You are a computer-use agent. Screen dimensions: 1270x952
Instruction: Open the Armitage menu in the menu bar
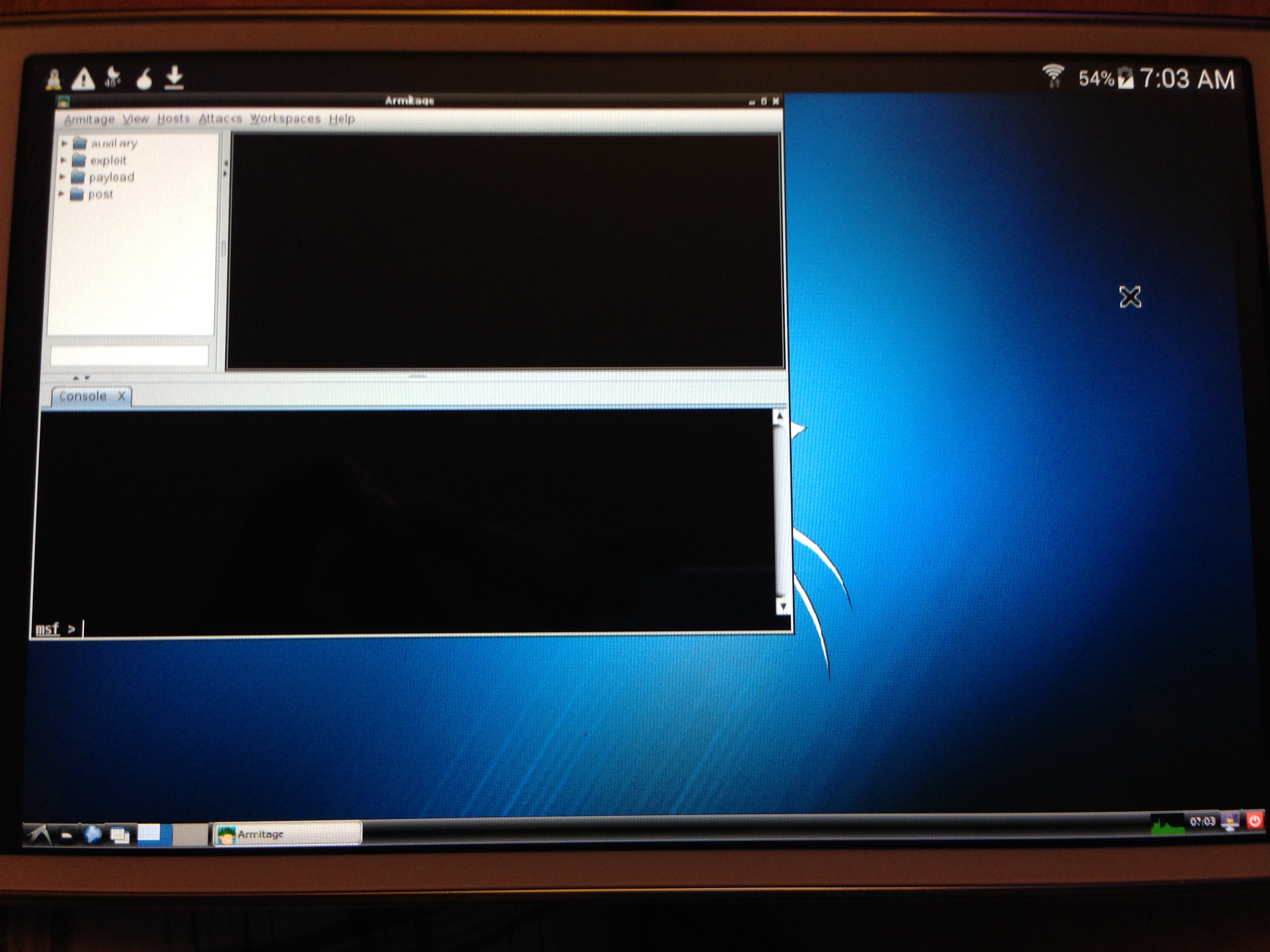tap(89, 119)
